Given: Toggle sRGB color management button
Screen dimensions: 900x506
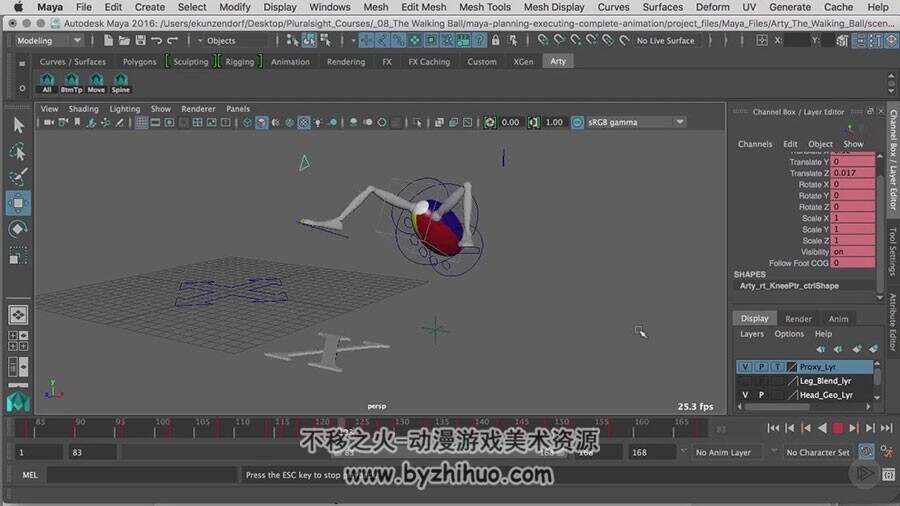Looking at the screenshot, I should 577,122.
